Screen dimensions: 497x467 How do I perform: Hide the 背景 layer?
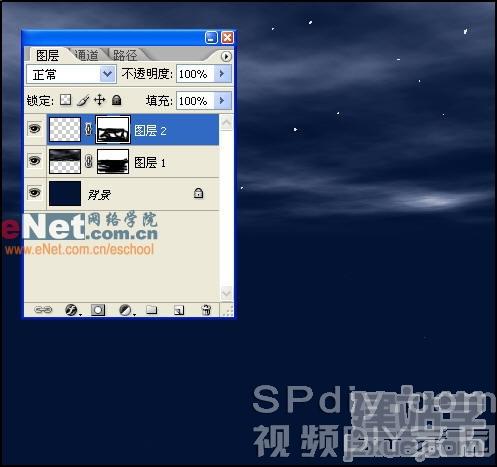coord(34,193)
